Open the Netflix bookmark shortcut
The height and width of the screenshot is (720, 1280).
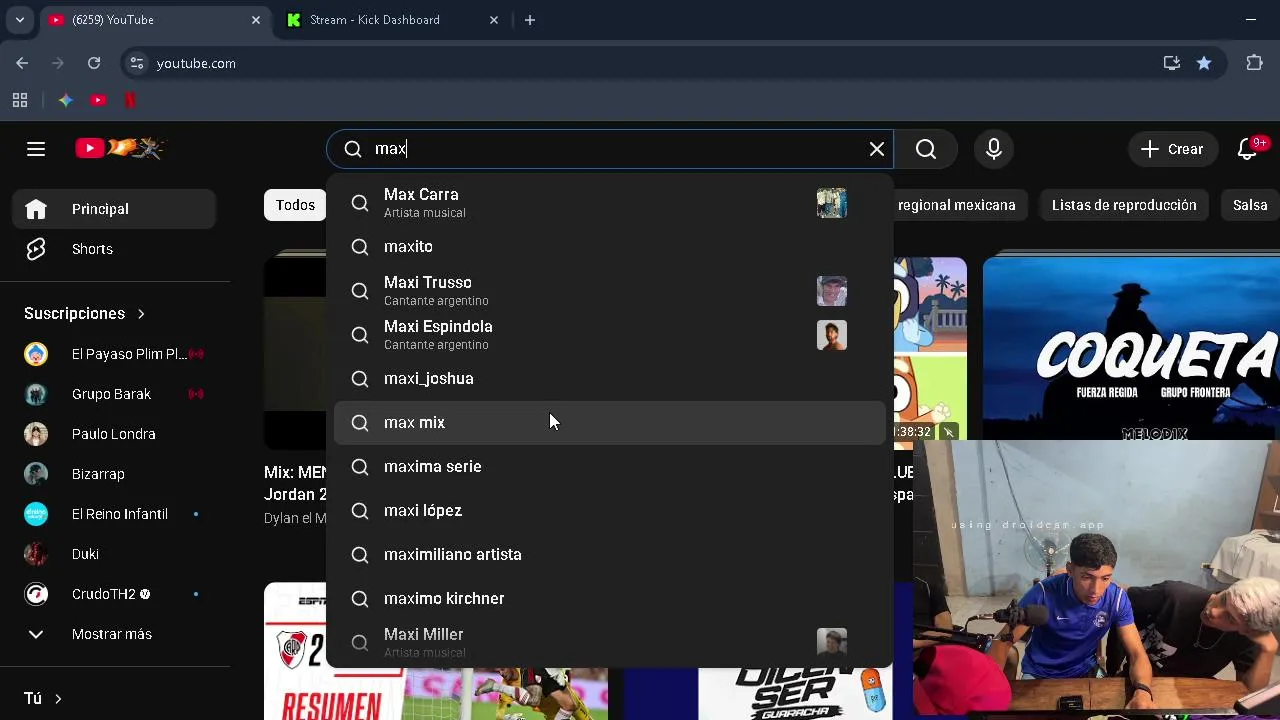coord(130,100)
